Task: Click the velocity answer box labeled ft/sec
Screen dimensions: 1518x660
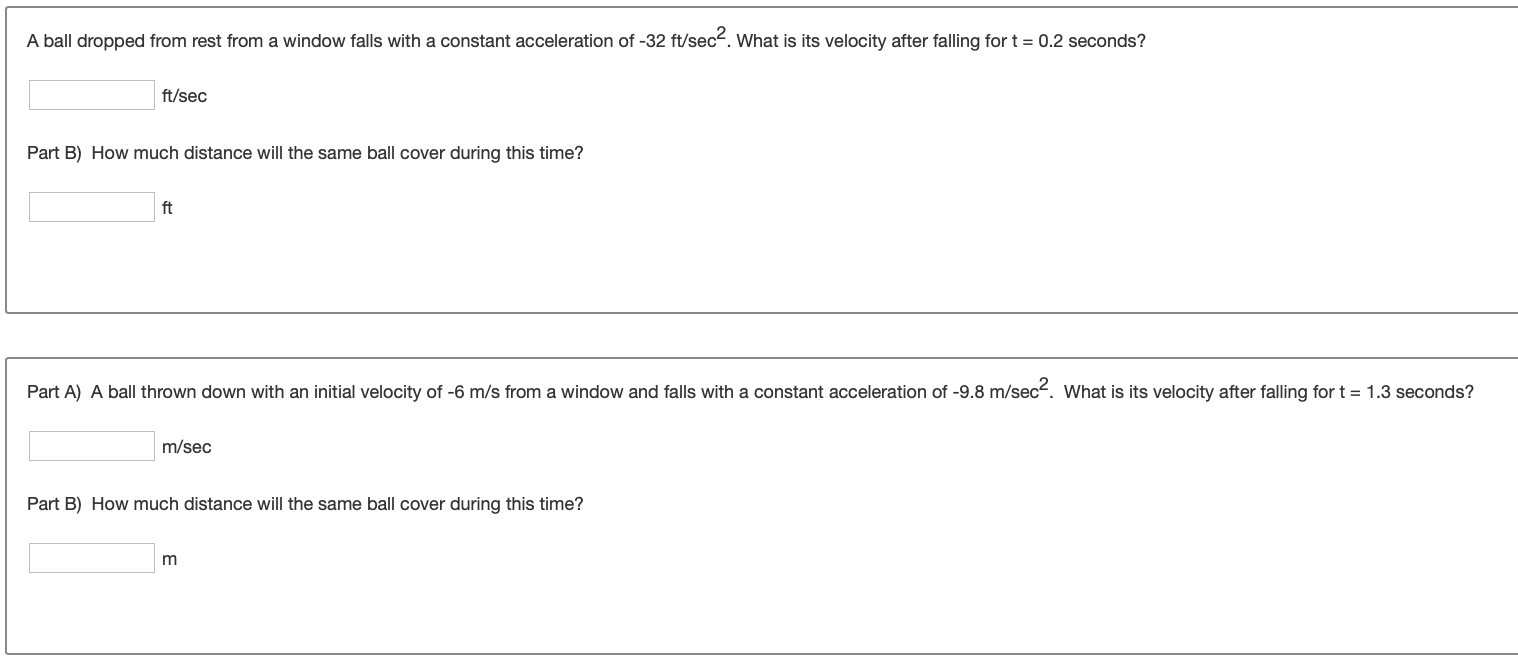Action: (x=92, y=95)
